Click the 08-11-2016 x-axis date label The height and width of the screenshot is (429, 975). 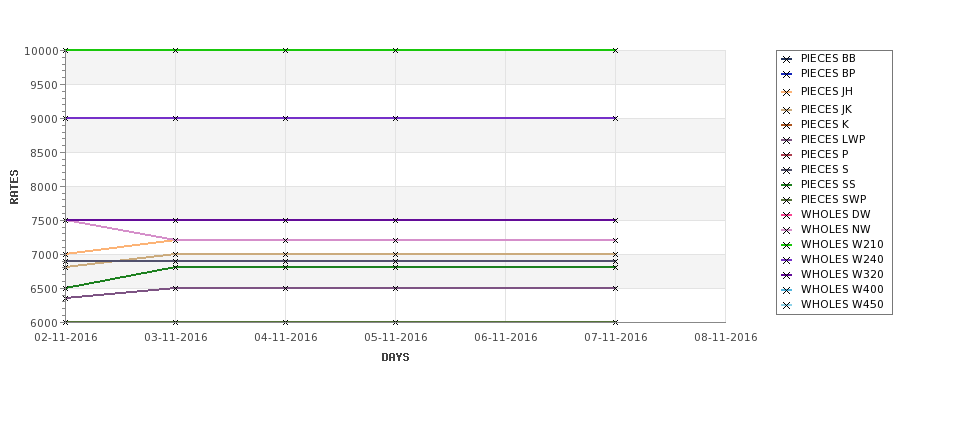[726, 338]
